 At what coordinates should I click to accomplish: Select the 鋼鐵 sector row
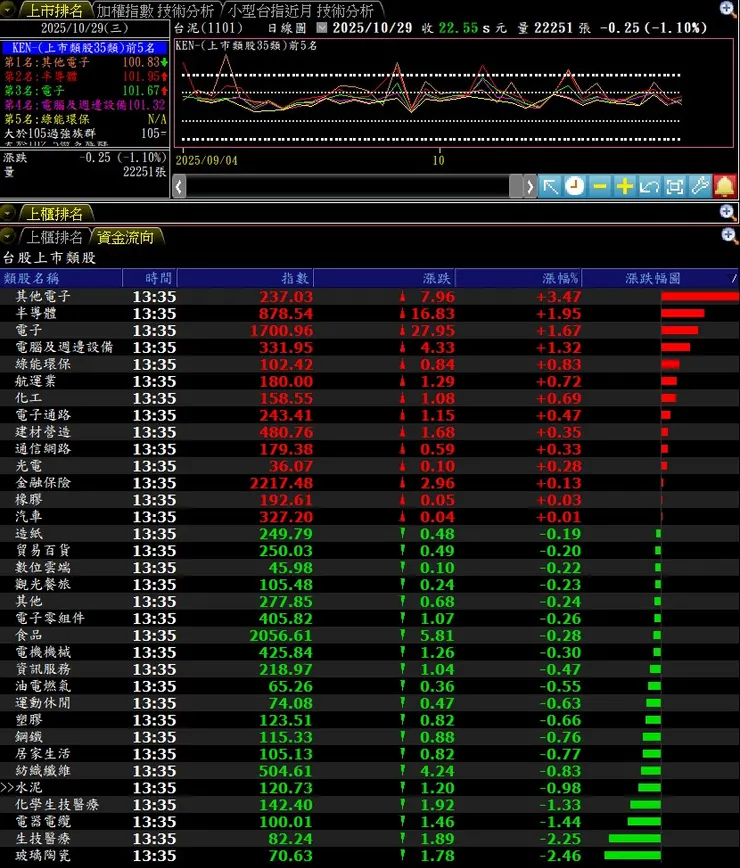pyautogui.click(x=370, y=737)
